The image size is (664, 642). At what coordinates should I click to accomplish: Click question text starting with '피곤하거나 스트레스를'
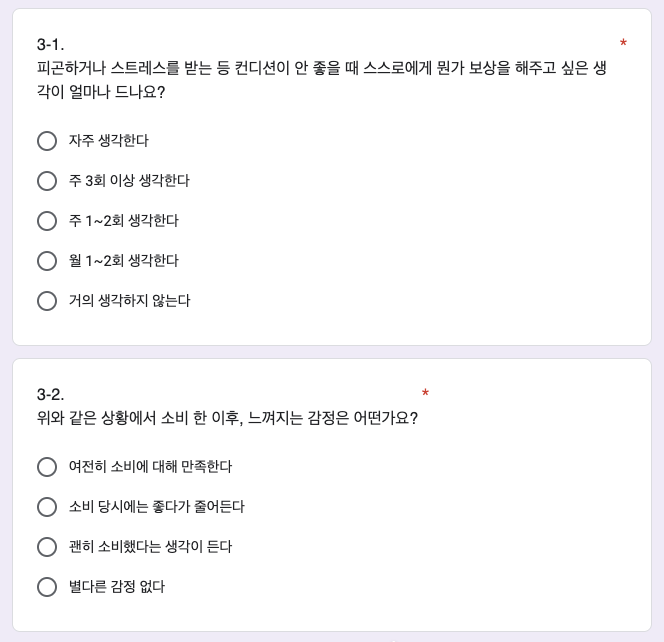(x=322, y=80)
